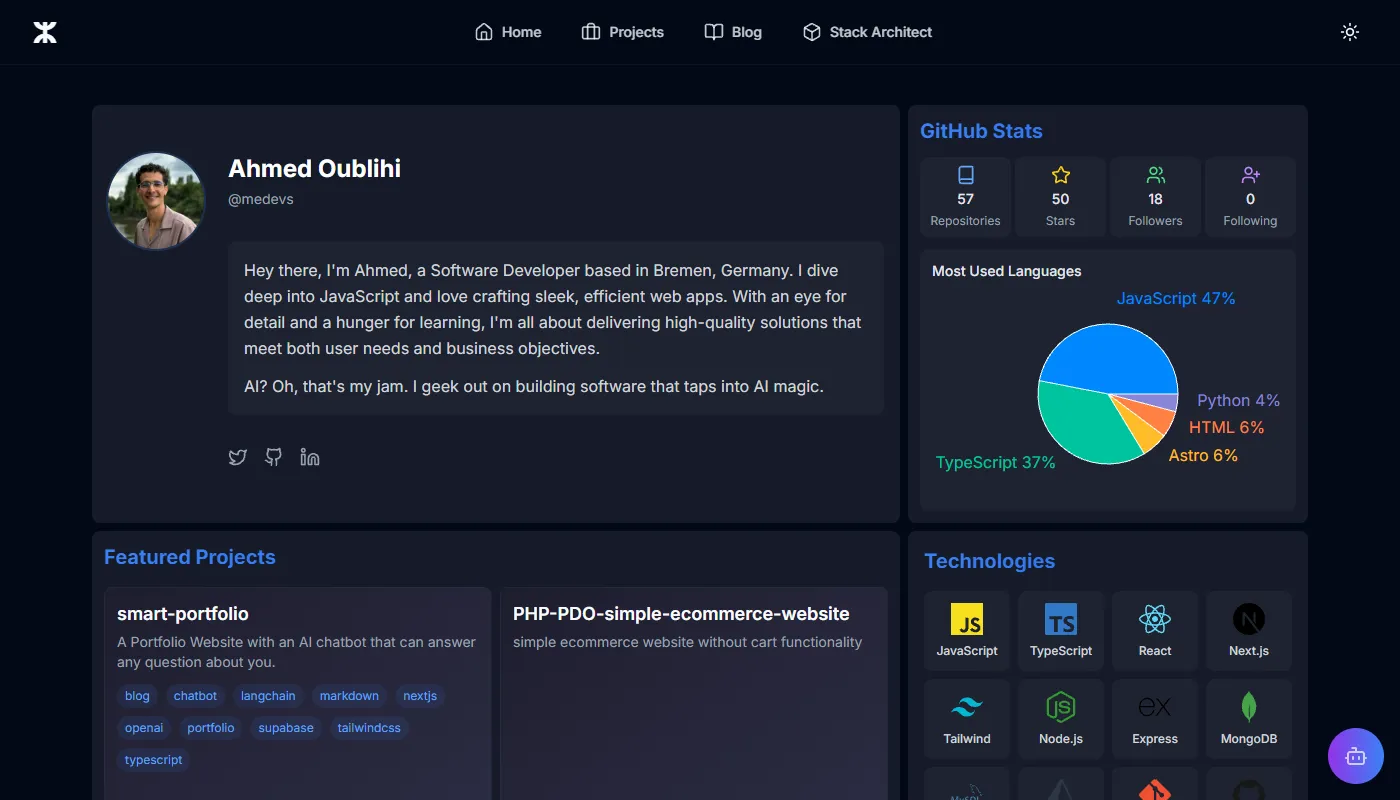The height and width of the screenshot is (800, 1400).
Task: Click the nextjs tag chip
Action: (x=420, y=696)
